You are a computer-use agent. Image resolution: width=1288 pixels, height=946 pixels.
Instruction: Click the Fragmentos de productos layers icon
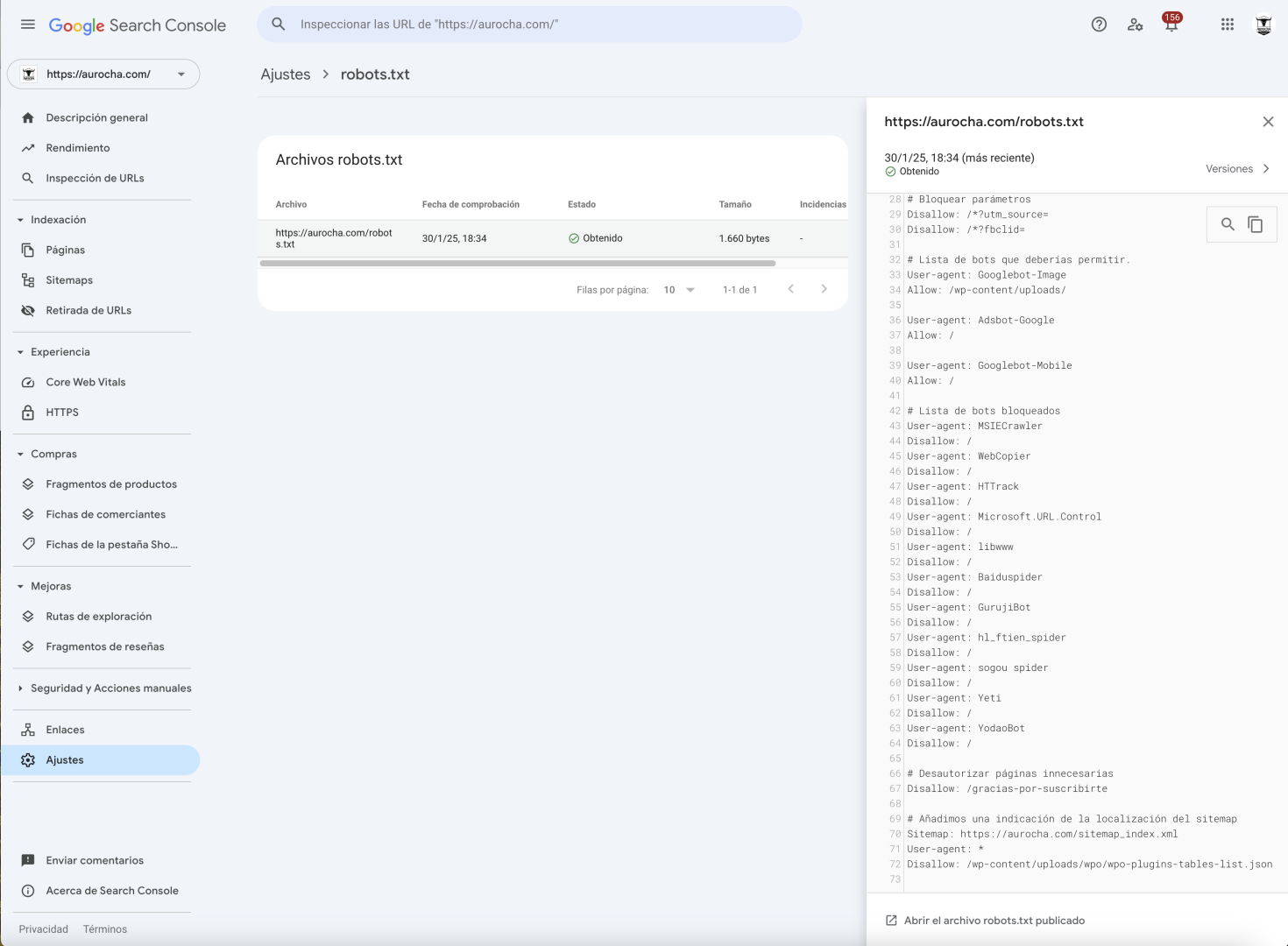(28, 484)
